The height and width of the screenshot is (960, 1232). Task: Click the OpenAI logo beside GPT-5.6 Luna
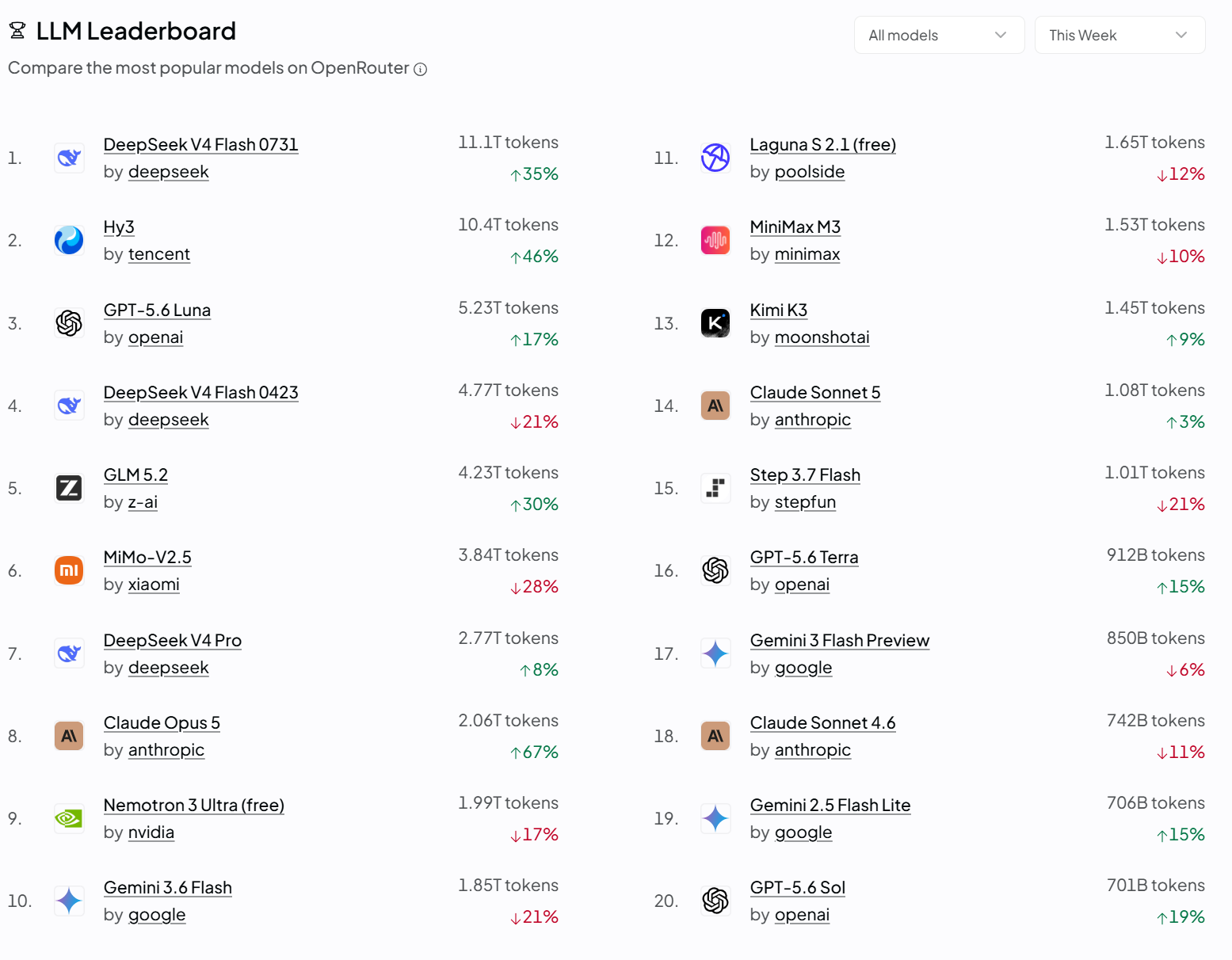(x=69, y=323)
